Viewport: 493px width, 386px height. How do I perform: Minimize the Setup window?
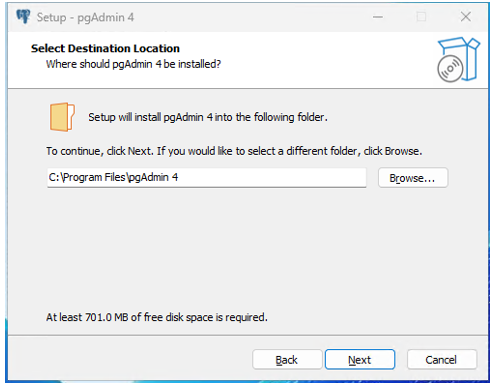(x=378, y=17)
